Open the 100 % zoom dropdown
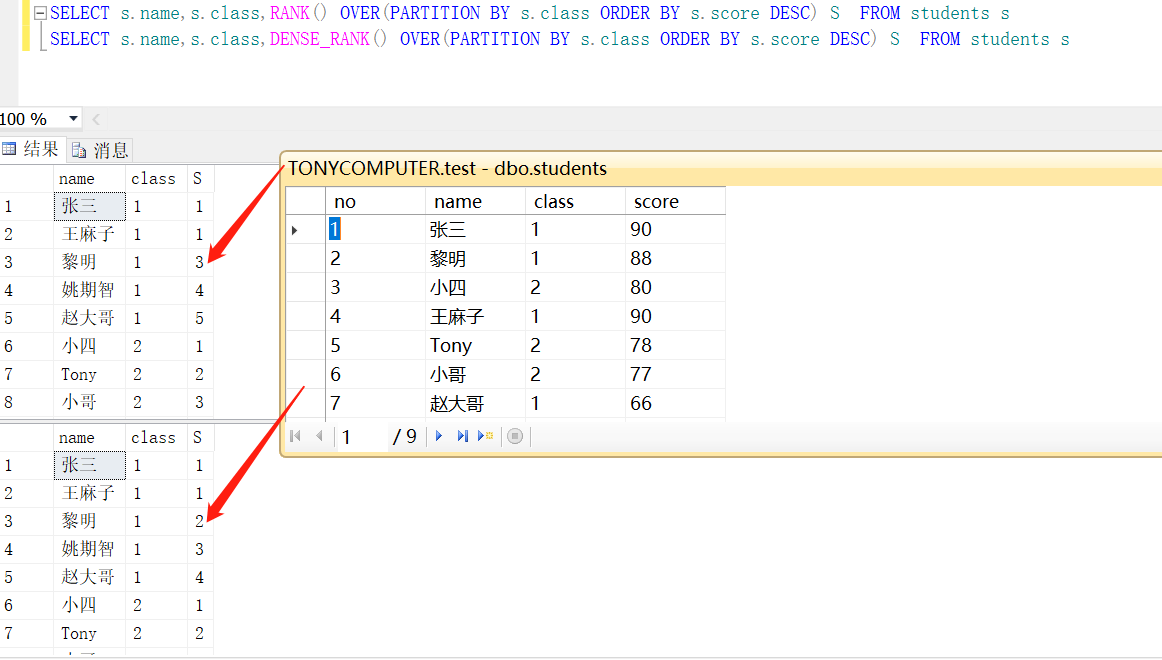This screenshot has height=660, width=1162. tap(73, 119)
